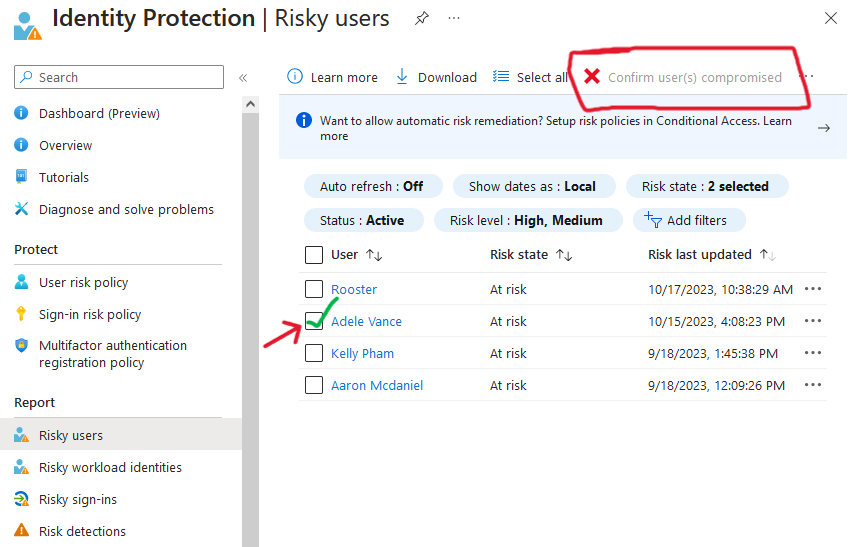Go to the Overview page
The image size is (855, 547).
65,146
